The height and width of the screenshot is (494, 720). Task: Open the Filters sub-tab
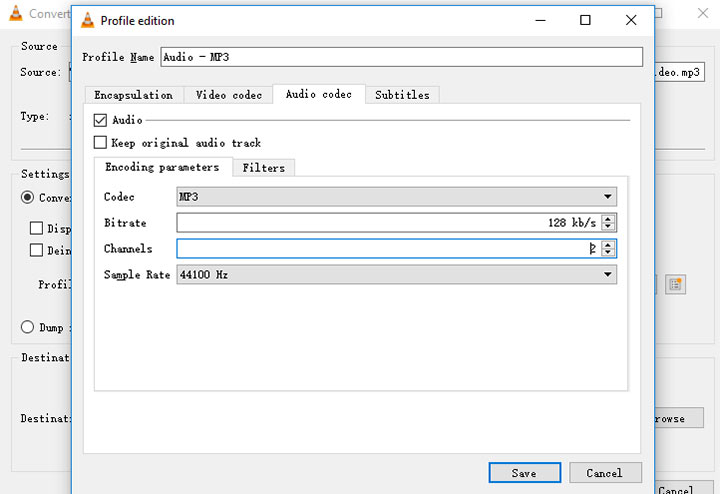pos(264,168)
